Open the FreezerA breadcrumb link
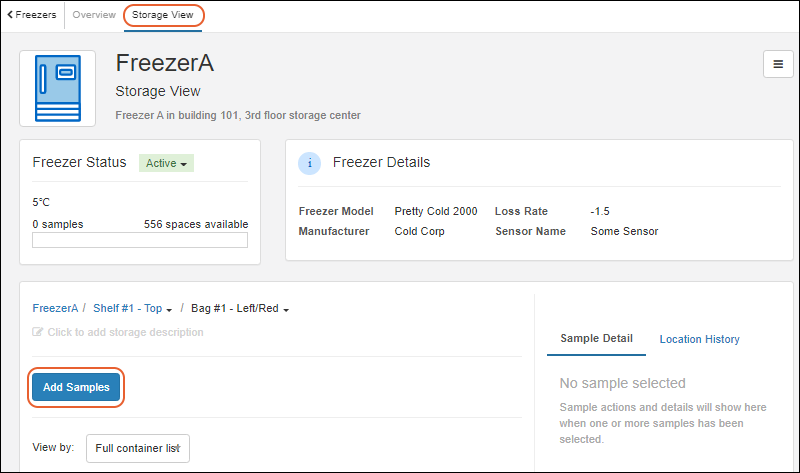The image size is (800, 473). (x=55, y=309)
